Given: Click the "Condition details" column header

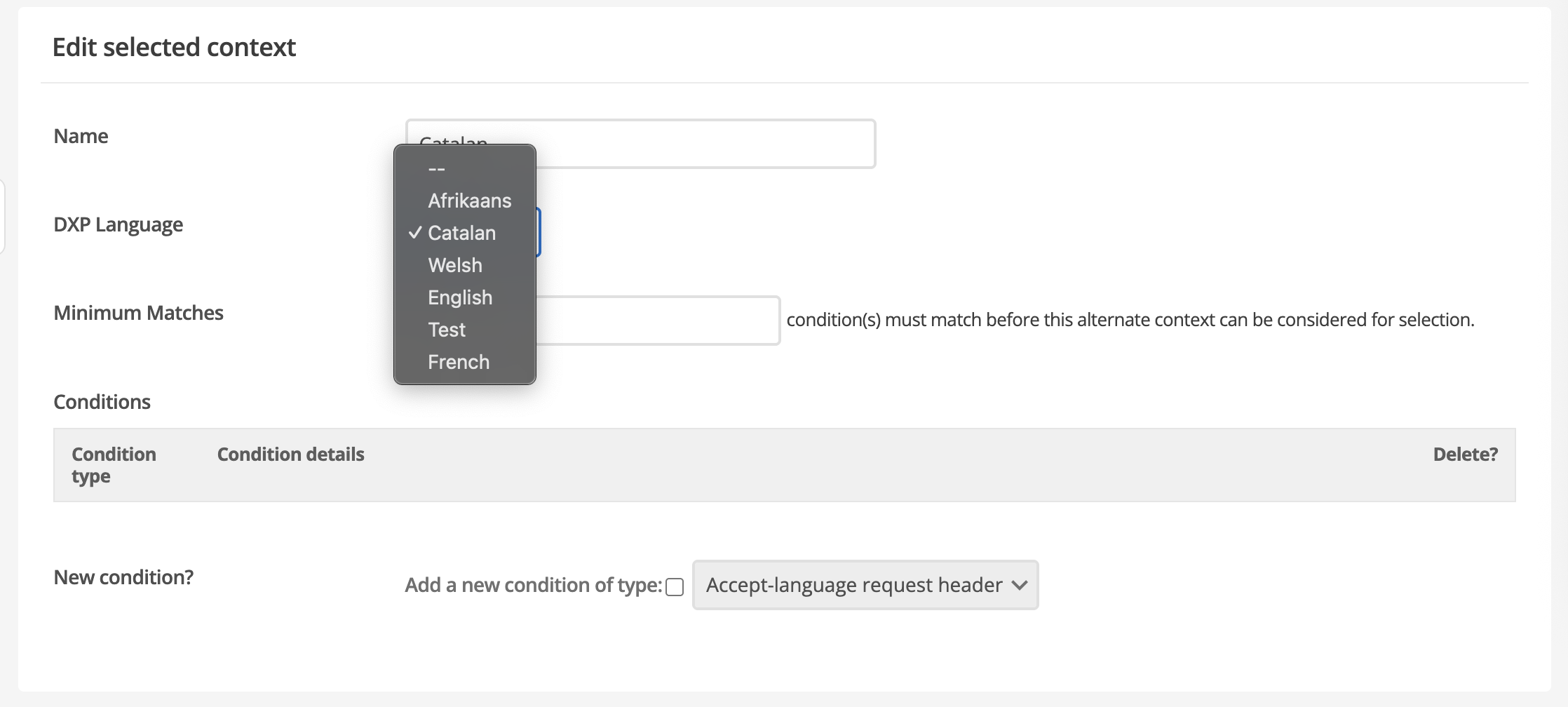Looking at the screenshot, I should pyautogui.click(x=291, y=454).
